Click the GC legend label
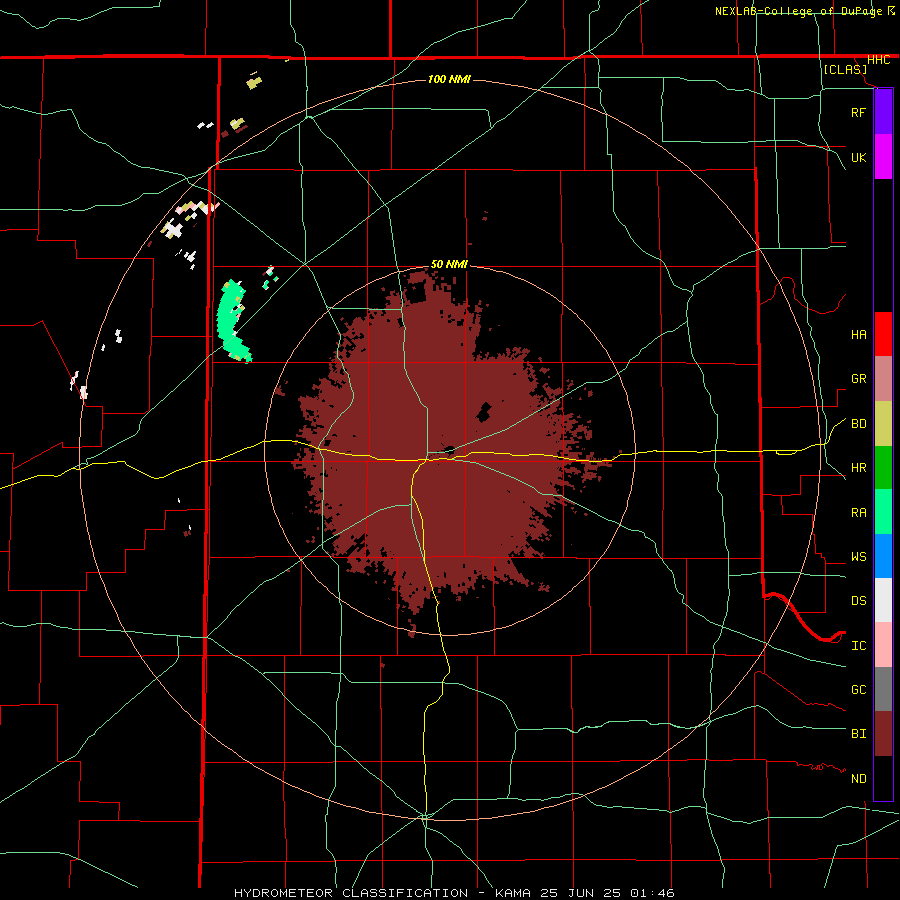The width and height of the screenshot is (900, 900). pos(858,689)
